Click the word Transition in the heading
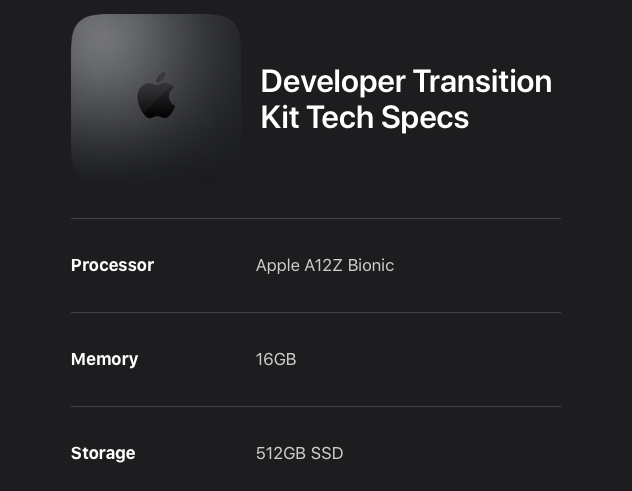The height and width of the screenshot is (491, 632). (482, 81)
